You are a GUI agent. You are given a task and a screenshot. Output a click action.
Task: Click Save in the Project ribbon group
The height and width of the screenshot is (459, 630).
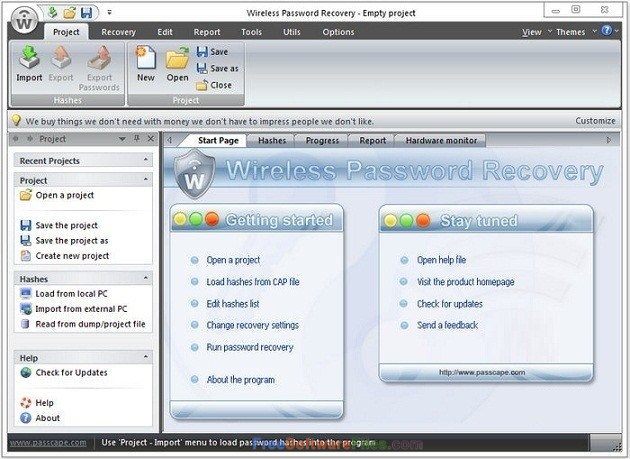[x=213, y=52]
